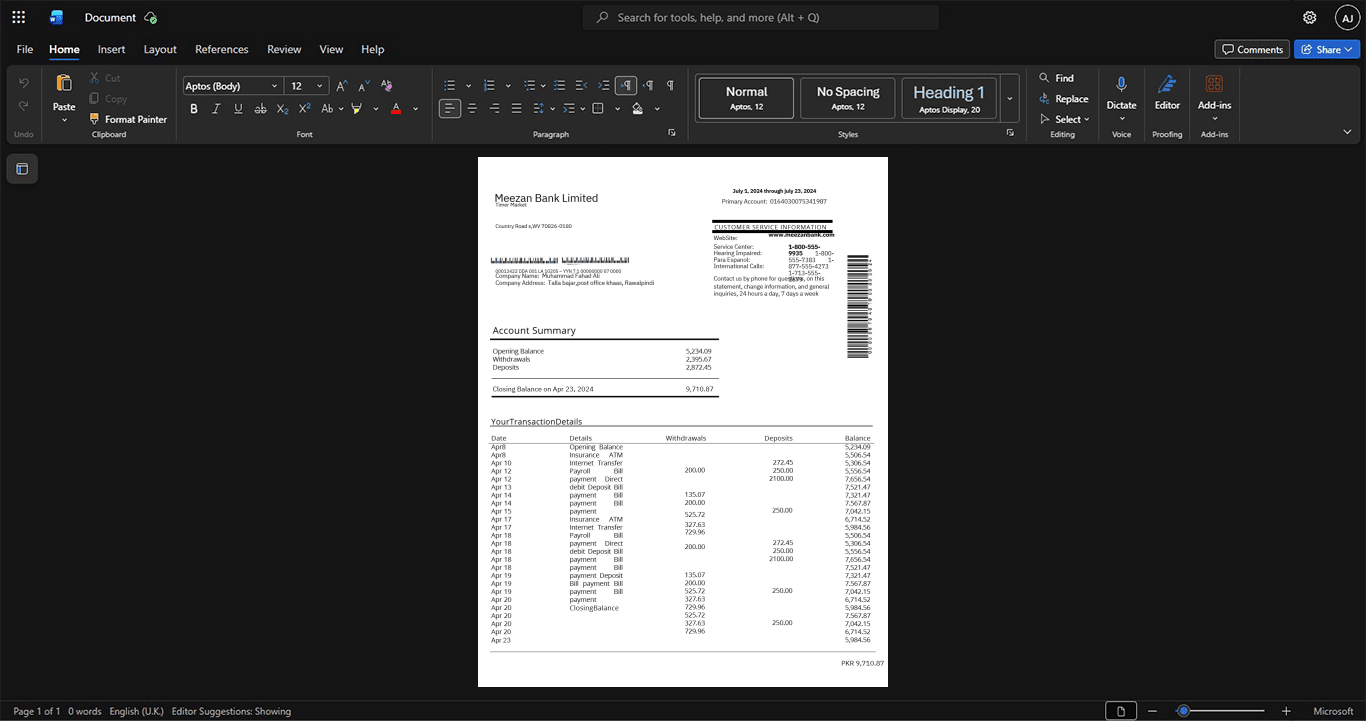Increase paragraph indent
This screenshot has width=1366, height=721.
[x=604, y=86]
